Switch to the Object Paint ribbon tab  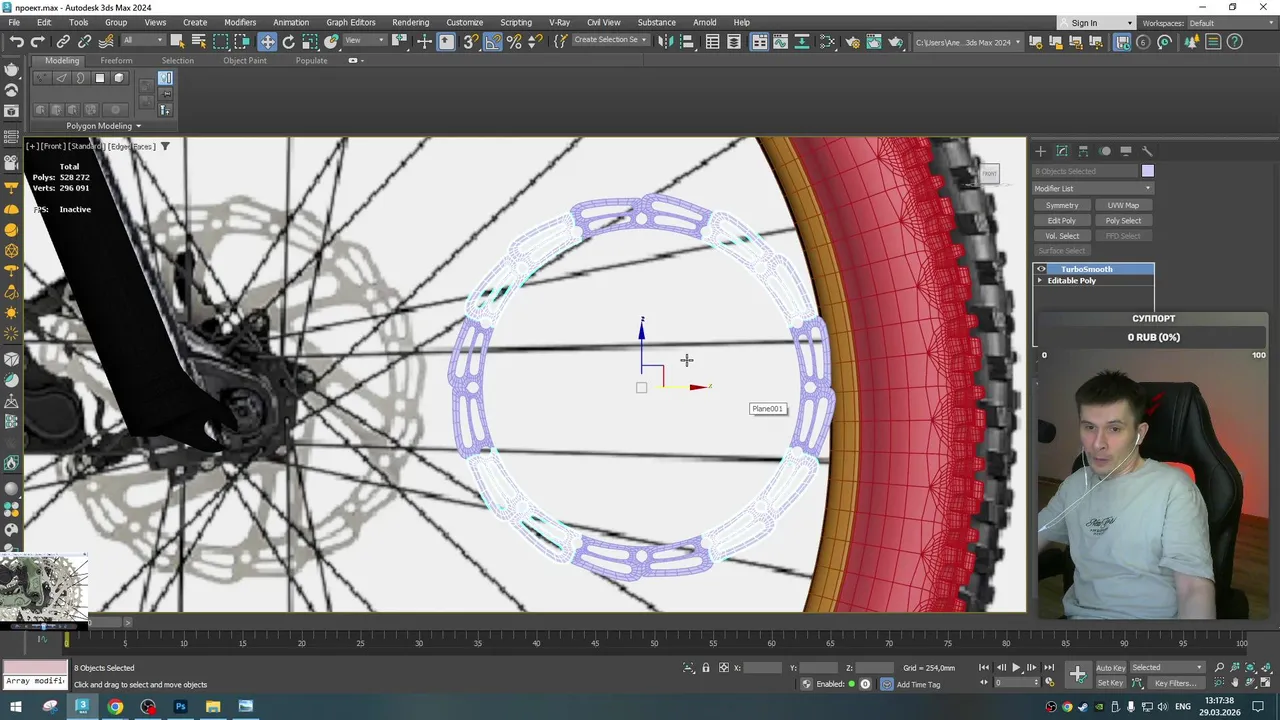tap(244, 60)
